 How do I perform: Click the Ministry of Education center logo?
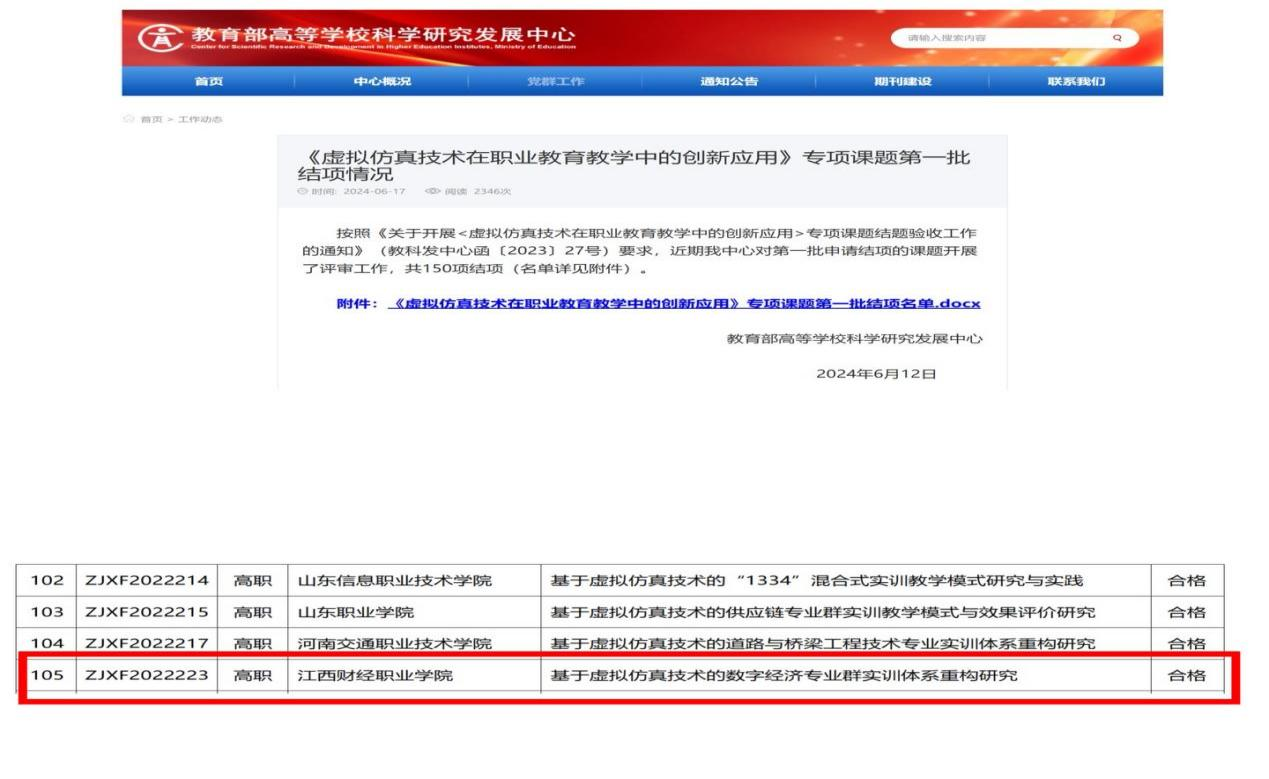click(160, 38)
